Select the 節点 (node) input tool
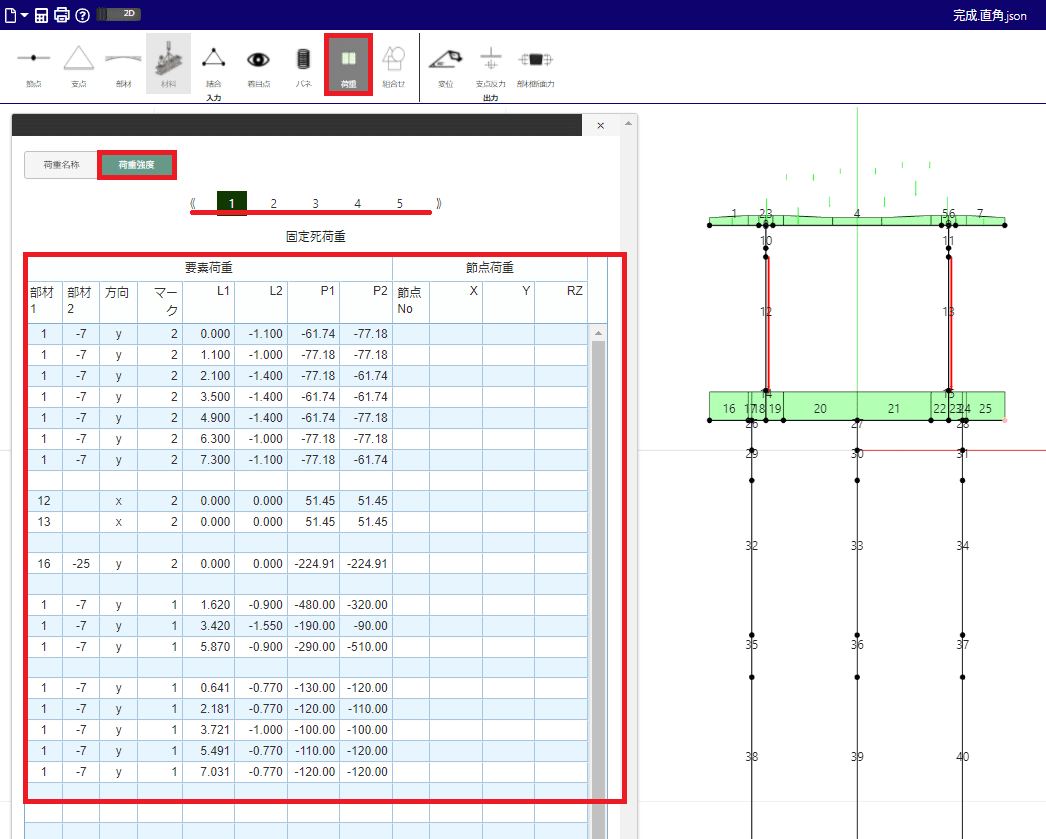Viewport: 1046px width, 839px height. (x=34, y=65)
